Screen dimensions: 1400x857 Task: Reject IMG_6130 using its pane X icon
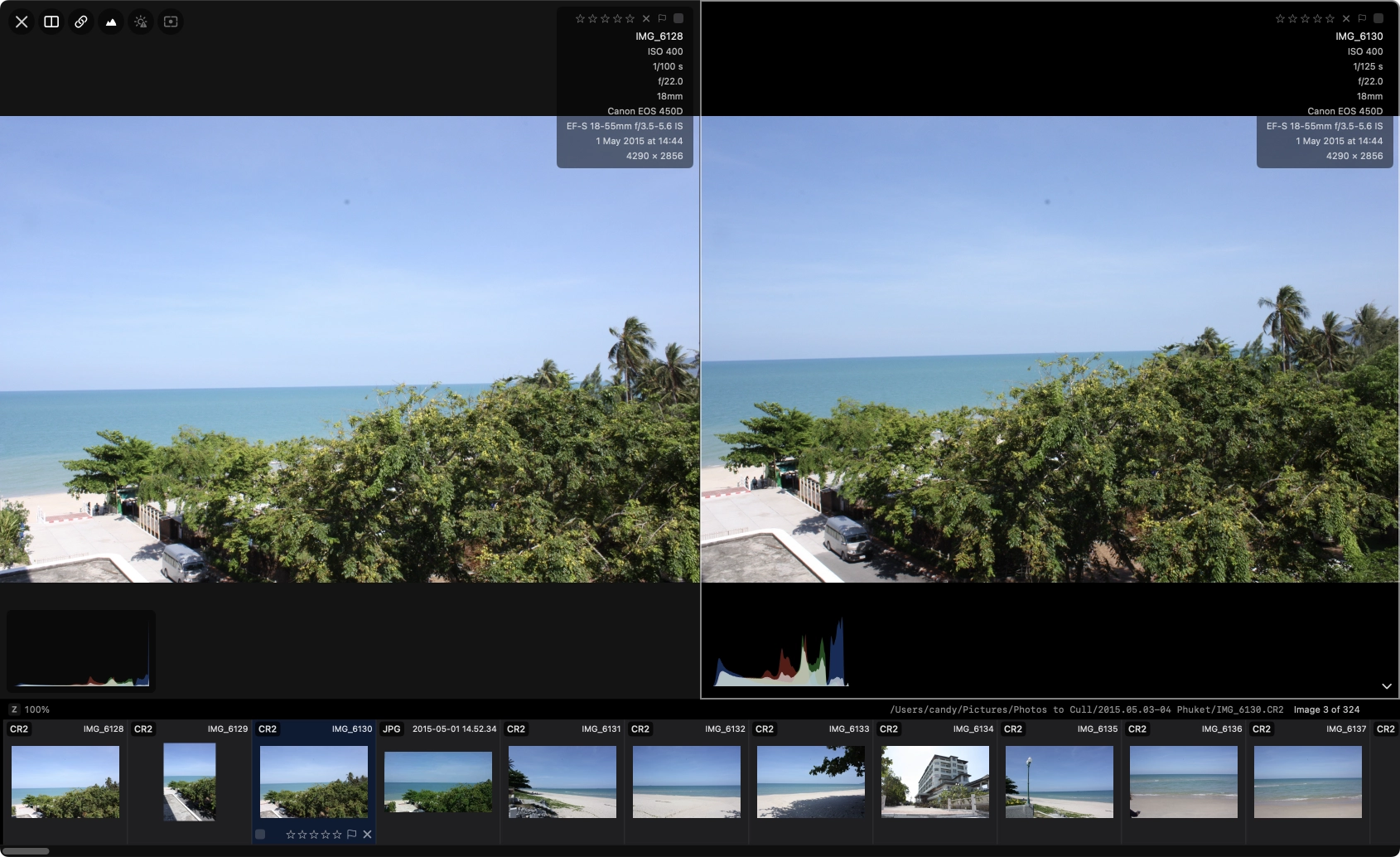pyautogui.click(x=1346, y=18)
